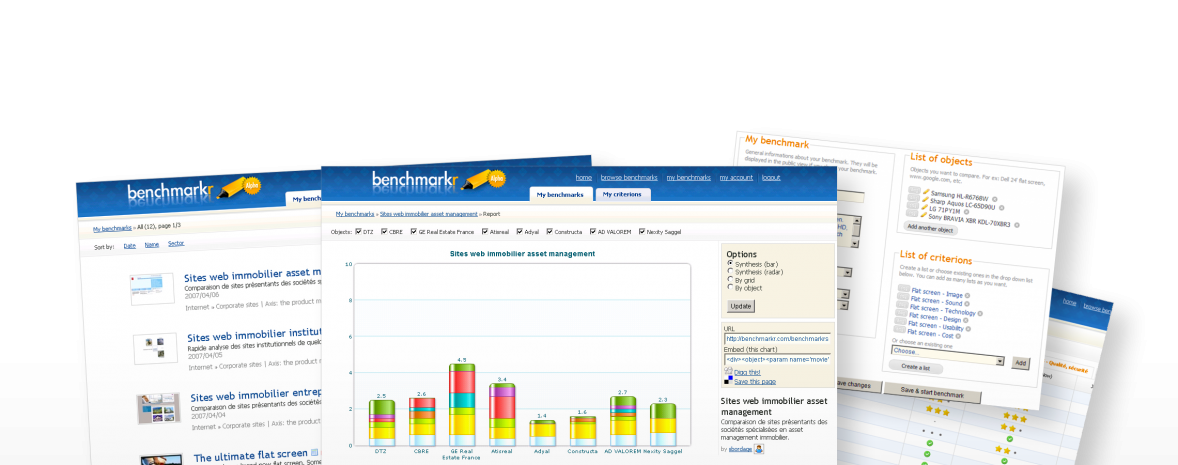Click the Digg this icon

[x=728, y=371]
